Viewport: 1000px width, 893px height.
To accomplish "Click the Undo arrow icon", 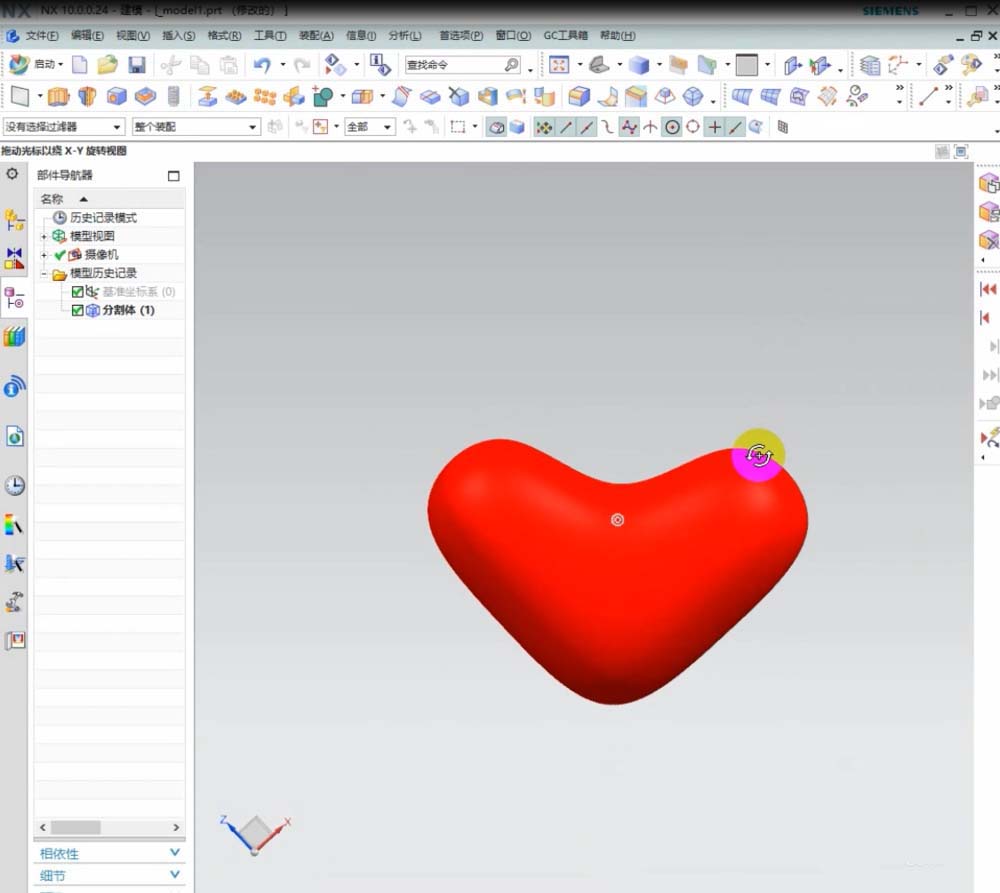I will 262,65.
